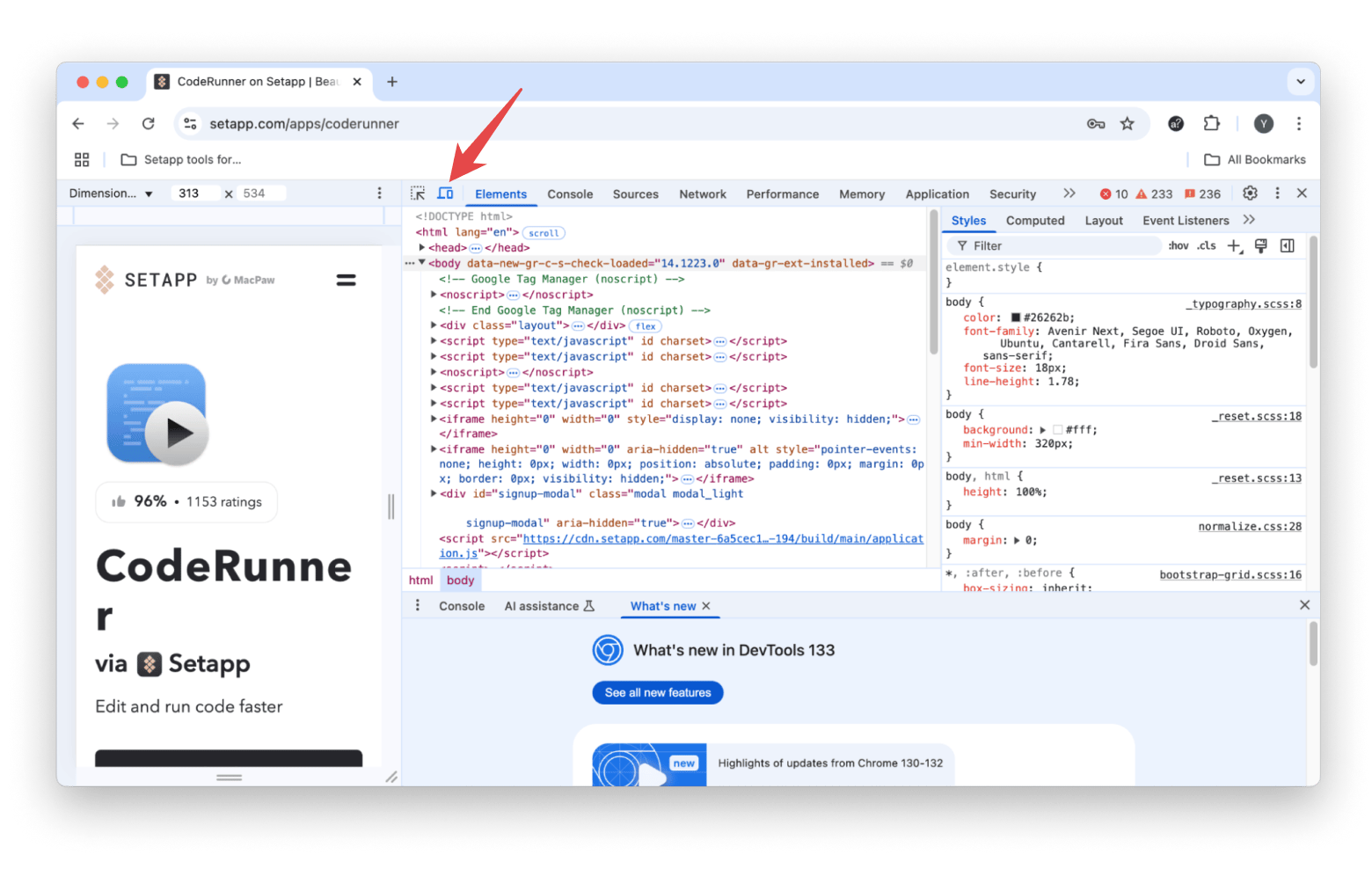Open the Layout pane tab
This screenshot has width=1372, height=869.
[x=1104, y=221]
